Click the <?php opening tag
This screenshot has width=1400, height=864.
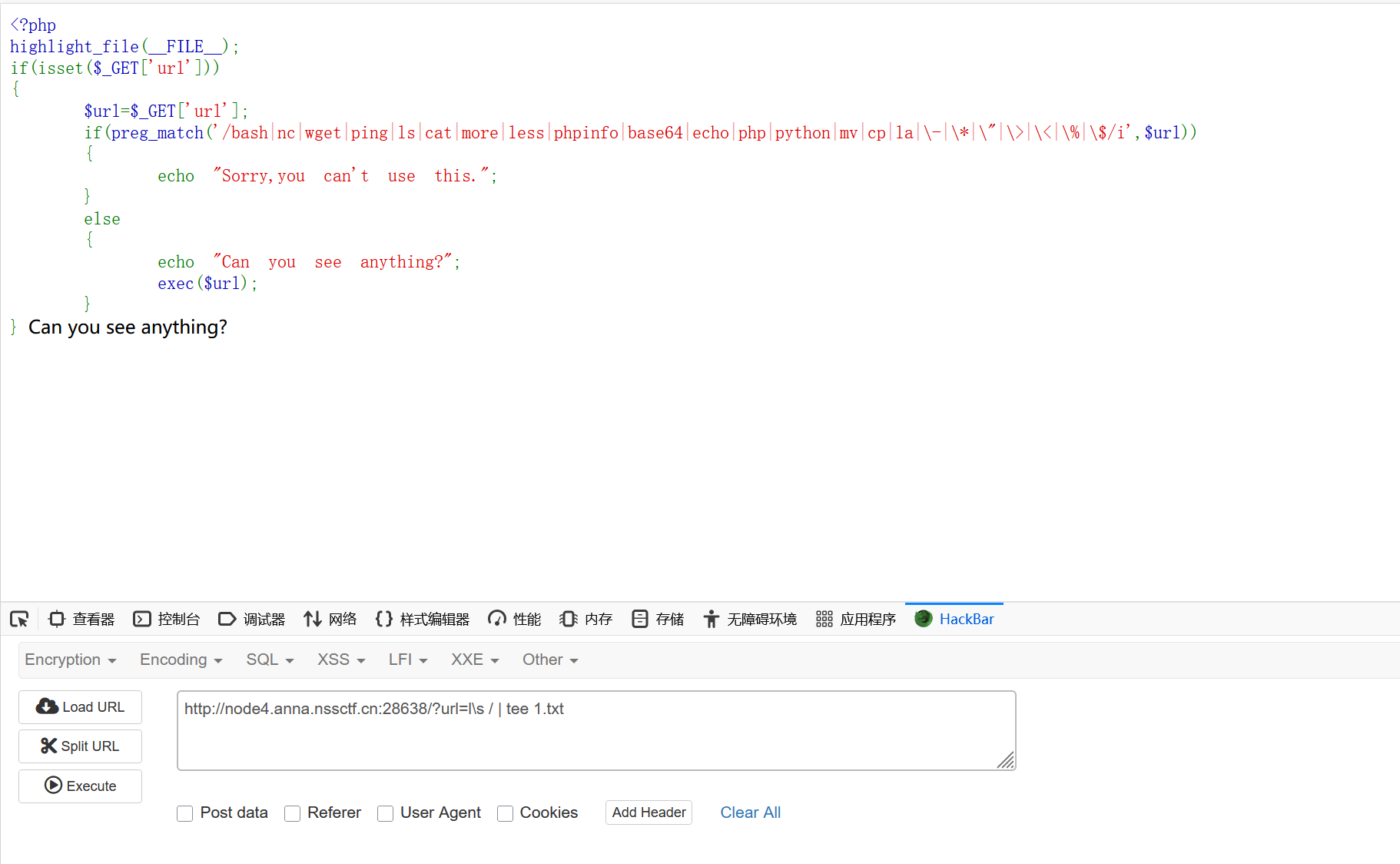click(33, 25)
